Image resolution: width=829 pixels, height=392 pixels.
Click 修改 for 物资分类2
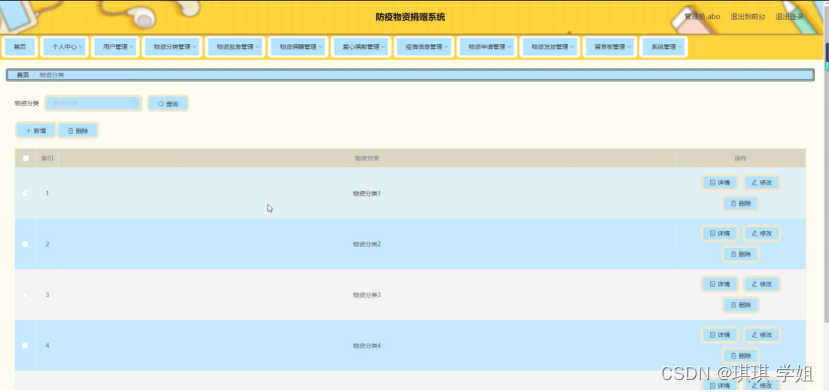click(762, 233)
